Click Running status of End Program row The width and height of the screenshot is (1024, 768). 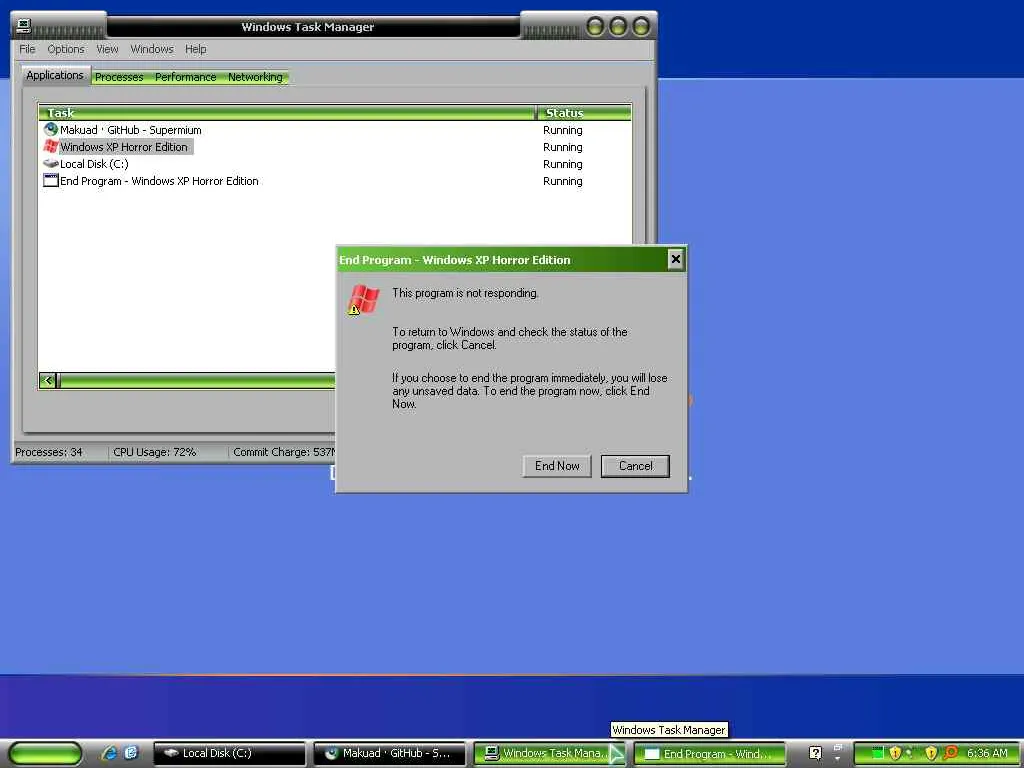562,181
